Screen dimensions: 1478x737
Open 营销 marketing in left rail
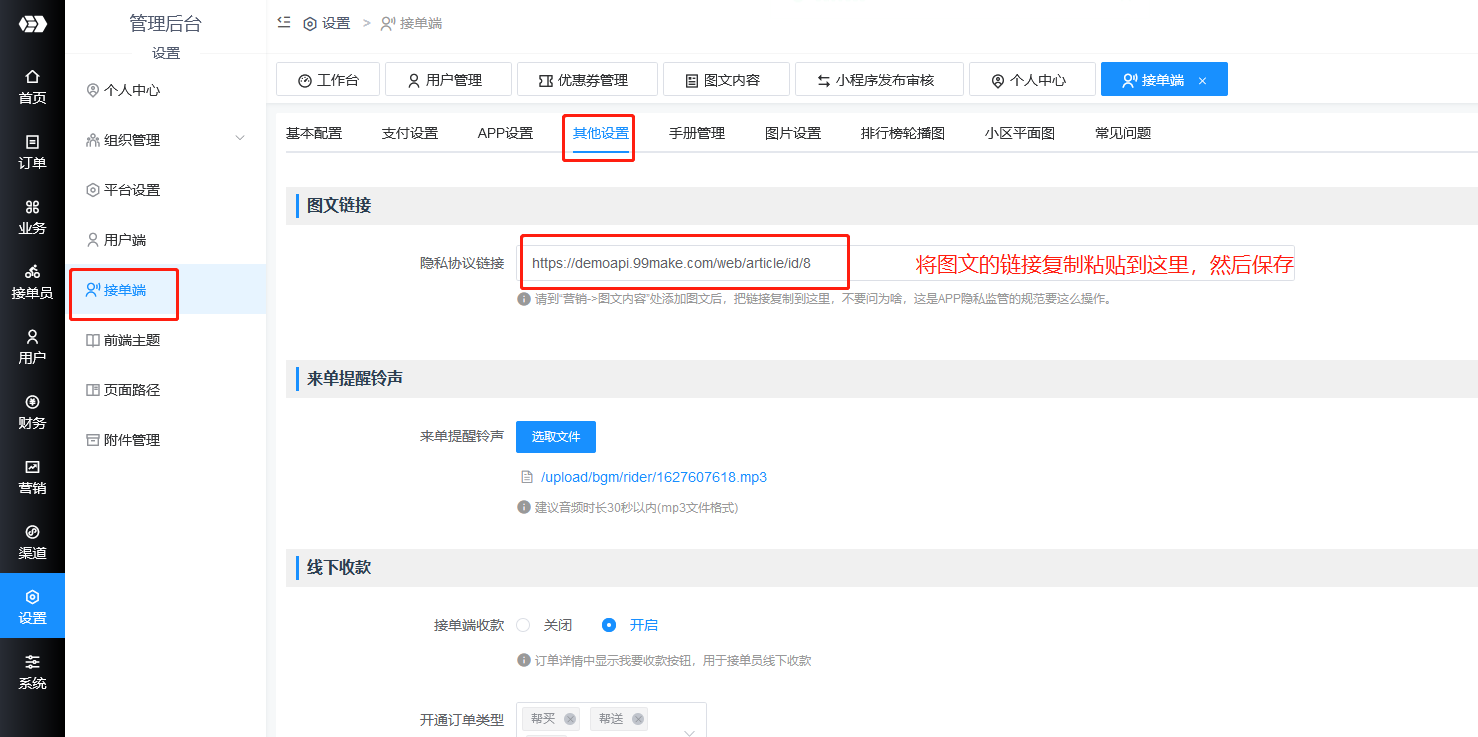pos(32,477)
